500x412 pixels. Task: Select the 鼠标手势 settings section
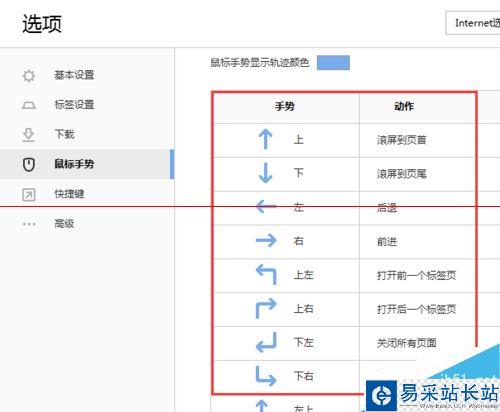[x=87, y=164]
